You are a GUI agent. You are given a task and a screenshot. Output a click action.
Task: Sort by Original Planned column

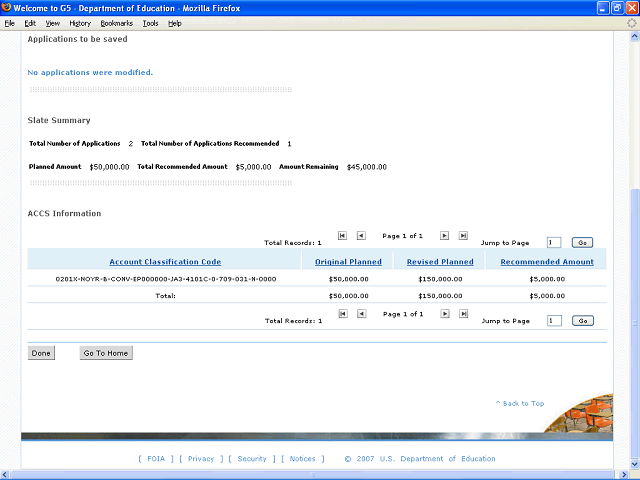pos(348,262)
